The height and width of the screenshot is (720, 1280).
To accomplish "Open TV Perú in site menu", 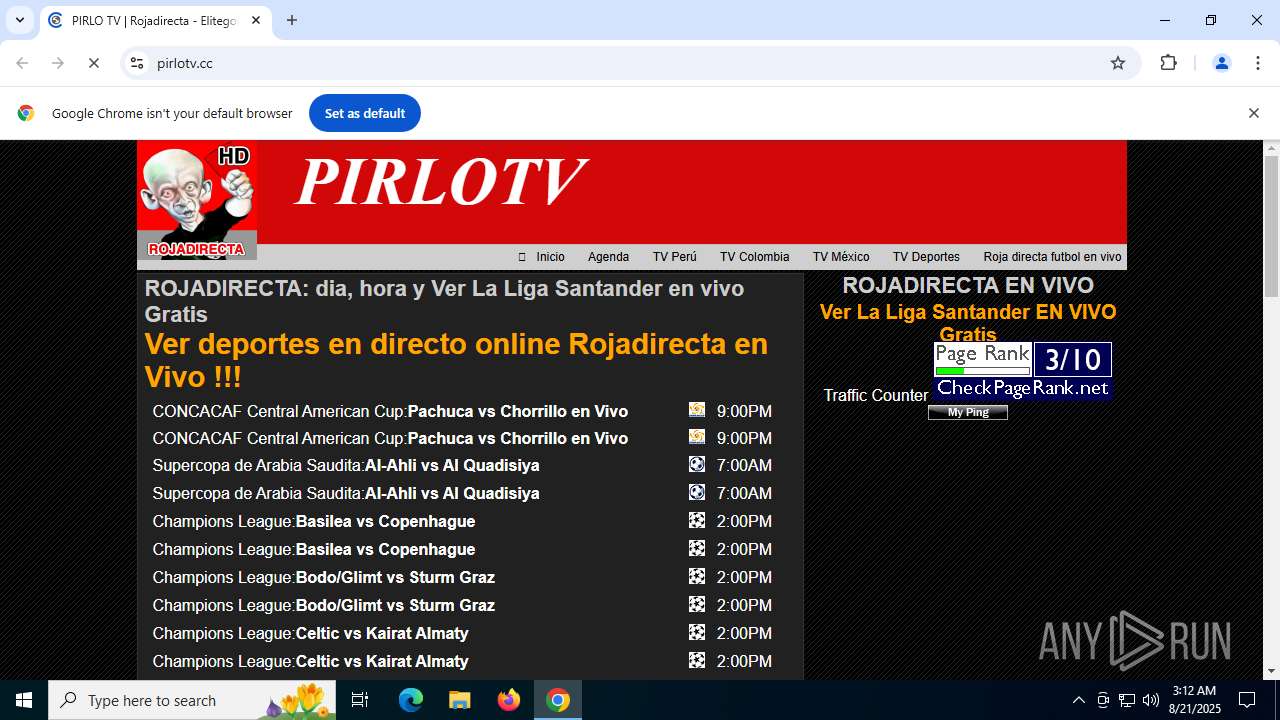I will click(x=675, y=257).
